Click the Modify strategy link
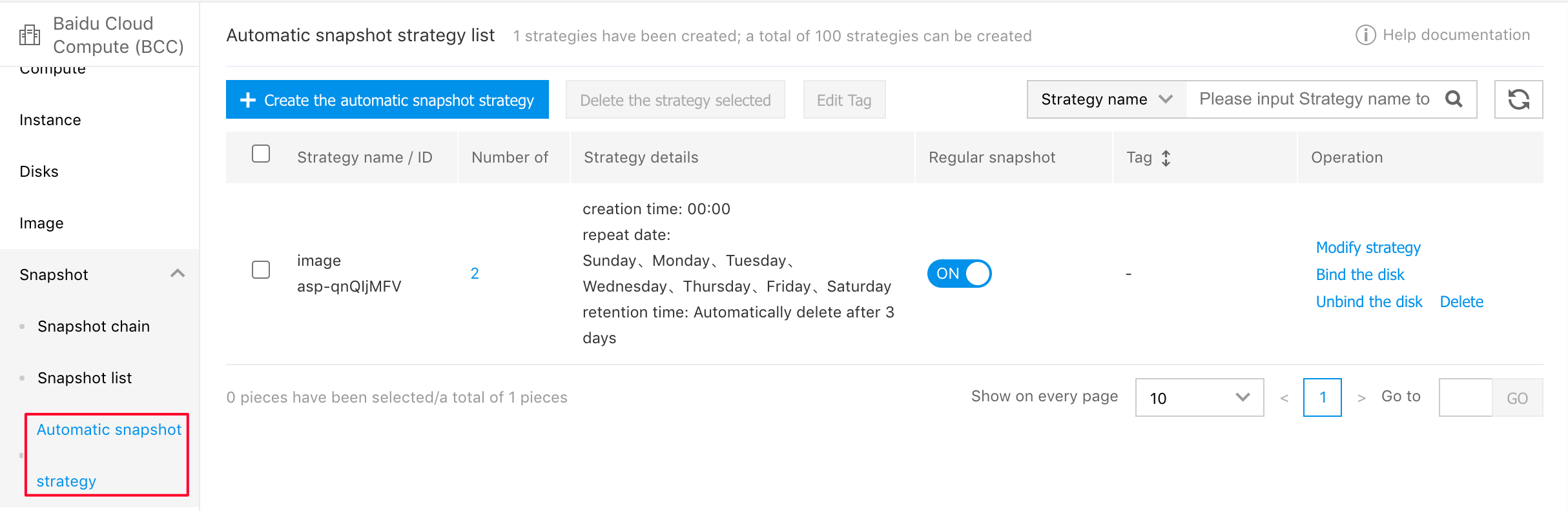Viewport: 1568px width, 511px height. [1368, 248]
